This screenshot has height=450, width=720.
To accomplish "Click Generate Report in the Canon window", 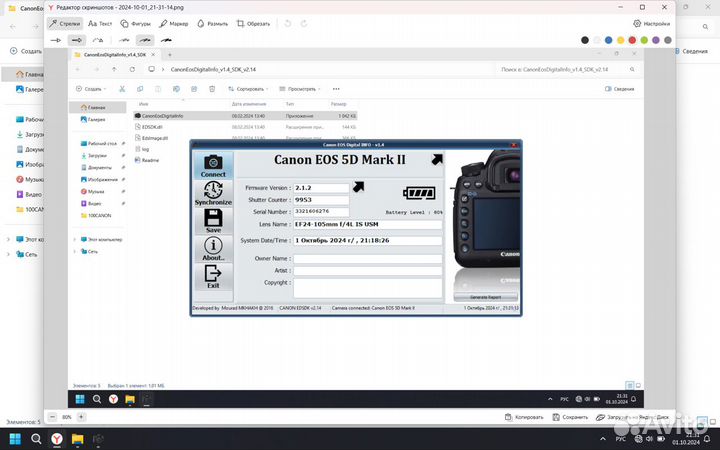I will [x=485, y=297].
